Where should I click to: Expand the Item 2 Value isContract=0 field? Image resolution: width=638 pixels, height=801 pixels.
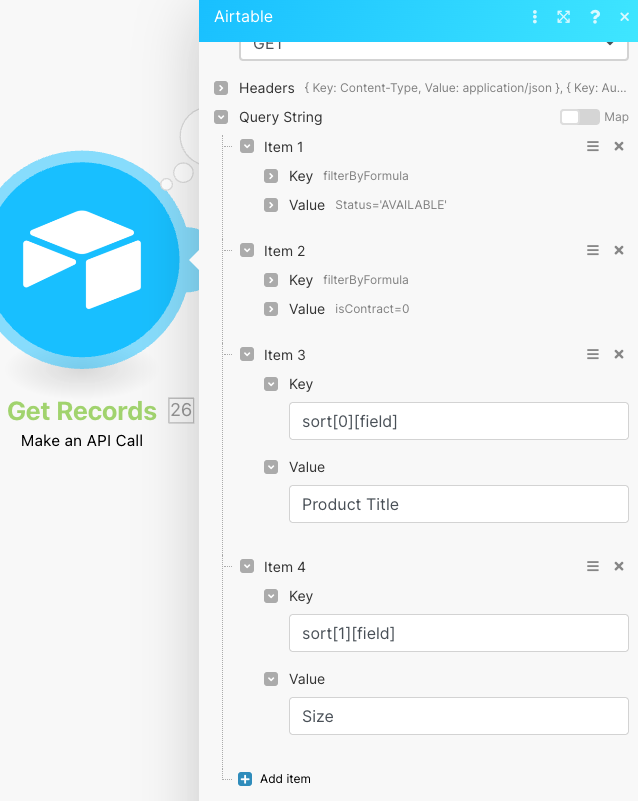coord(271,309)
